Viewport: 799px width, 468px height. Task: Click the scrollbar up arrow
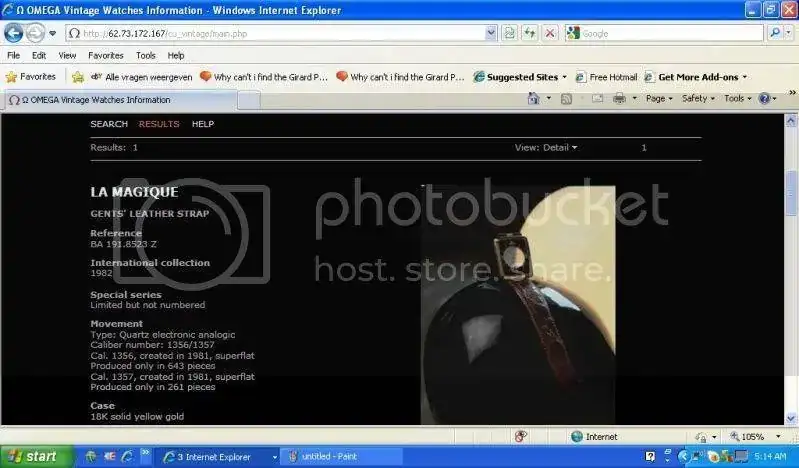click(791, 121)
